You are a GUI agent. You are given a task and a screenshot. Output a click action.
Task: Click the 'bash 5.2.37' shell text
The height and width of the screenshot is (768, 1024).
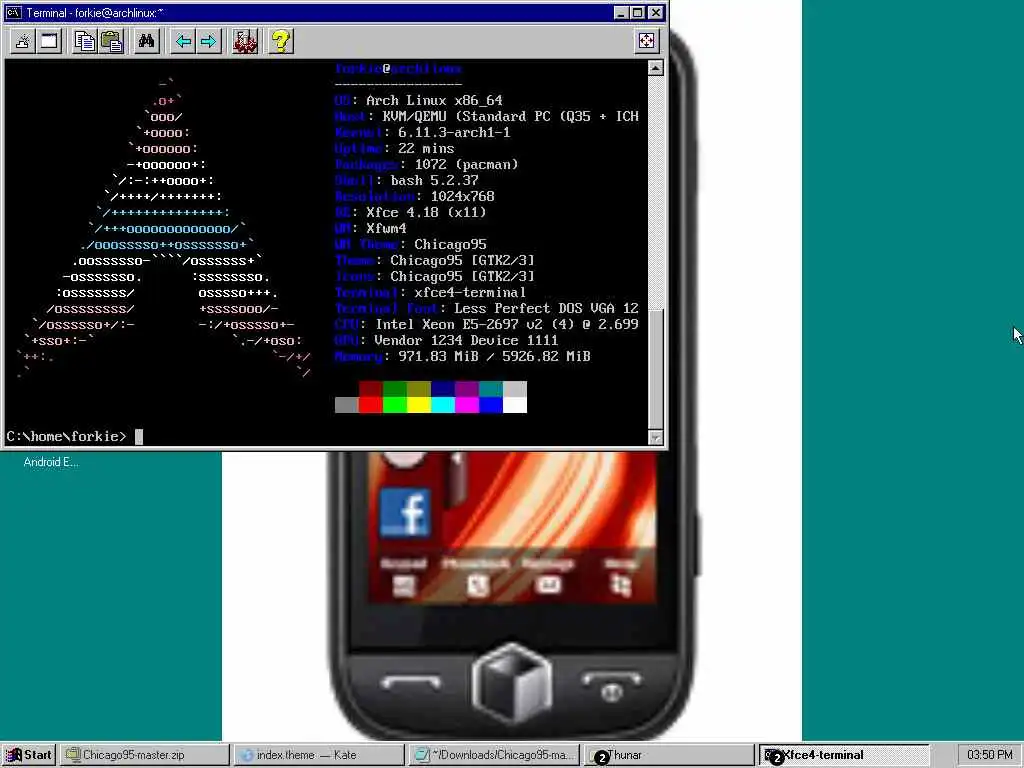click(x=434, y=180)
